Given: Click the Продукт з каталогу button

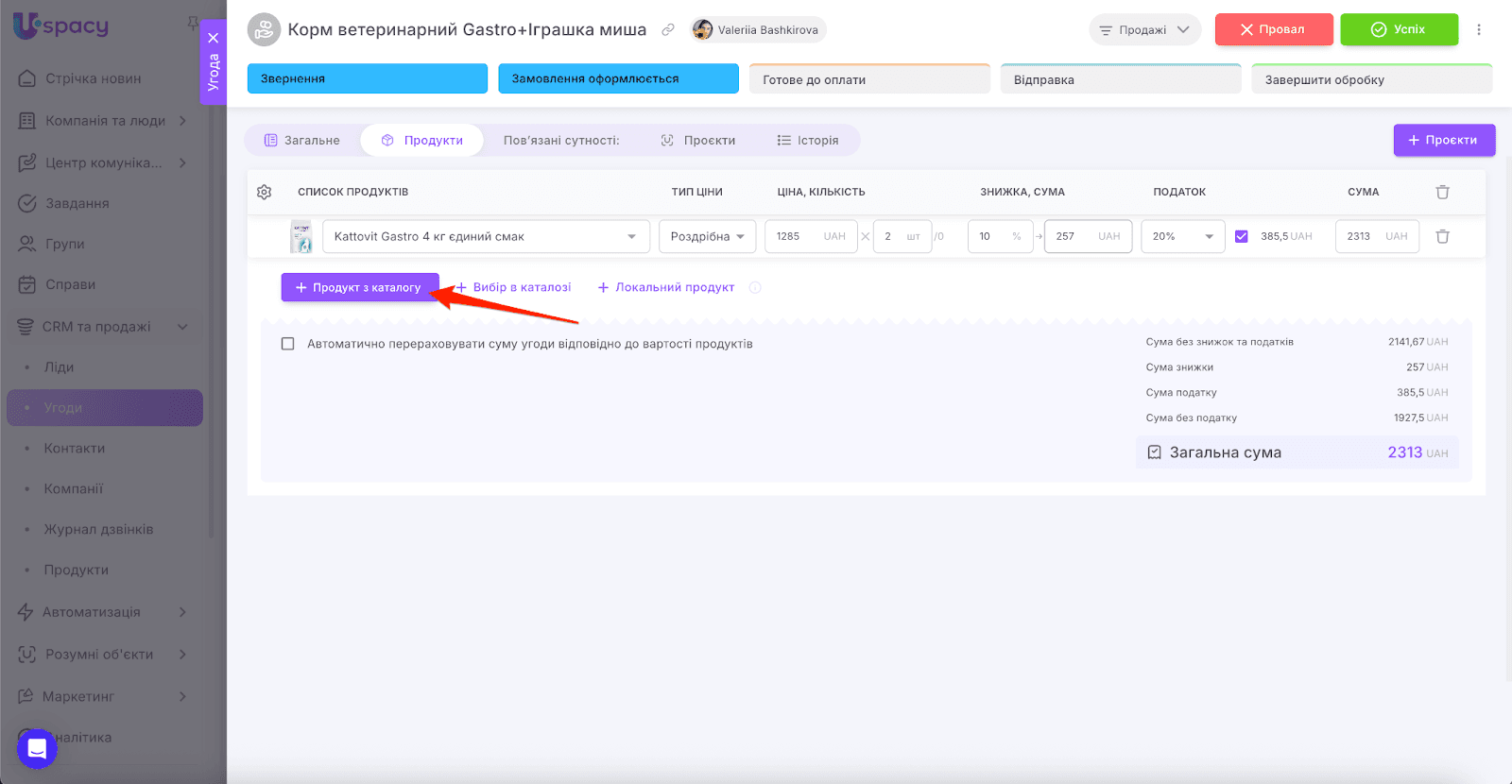Looking at the screenshot, I should tap(359, 287).
